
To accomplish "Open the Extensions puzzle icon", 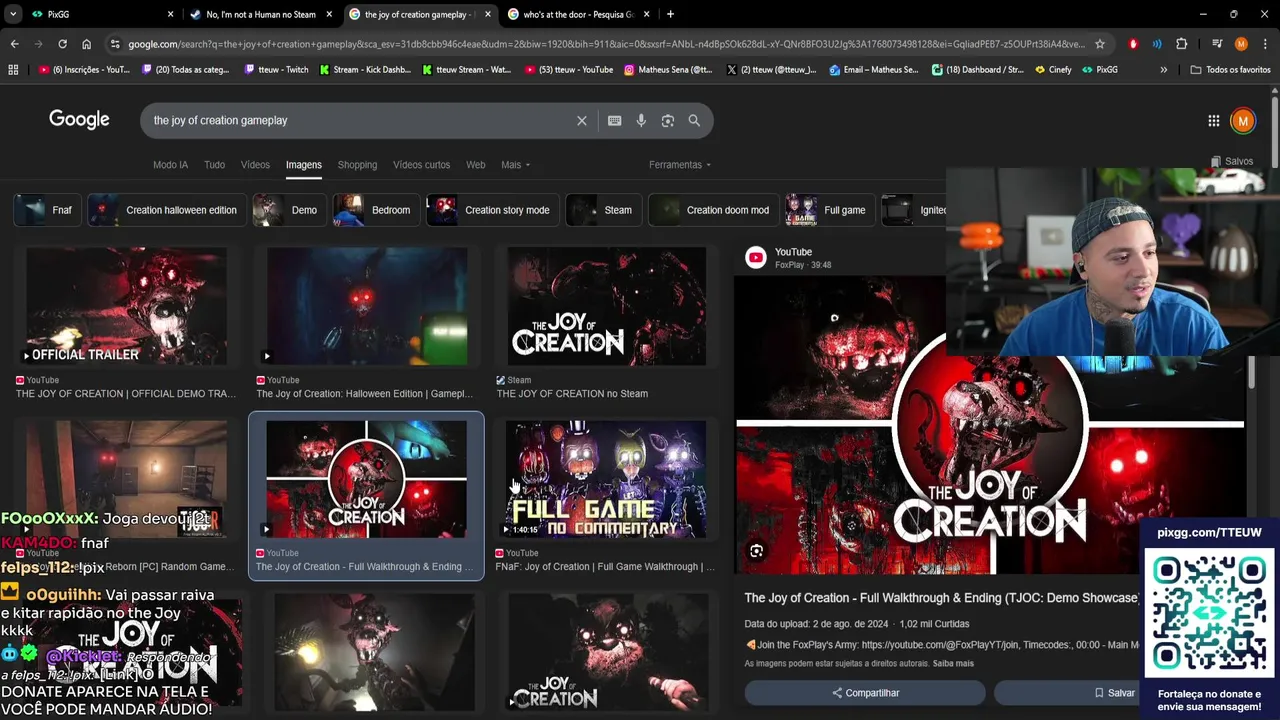I will tap(1182, 44).
